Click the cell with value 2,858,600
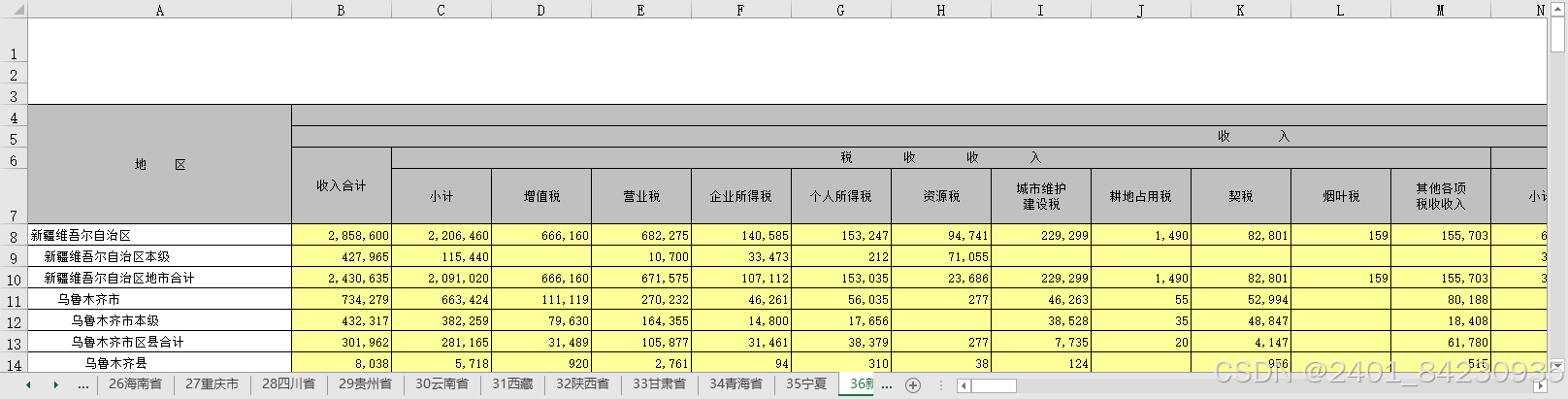This screenshot has width=1568, height=399. tap(341, 235)
